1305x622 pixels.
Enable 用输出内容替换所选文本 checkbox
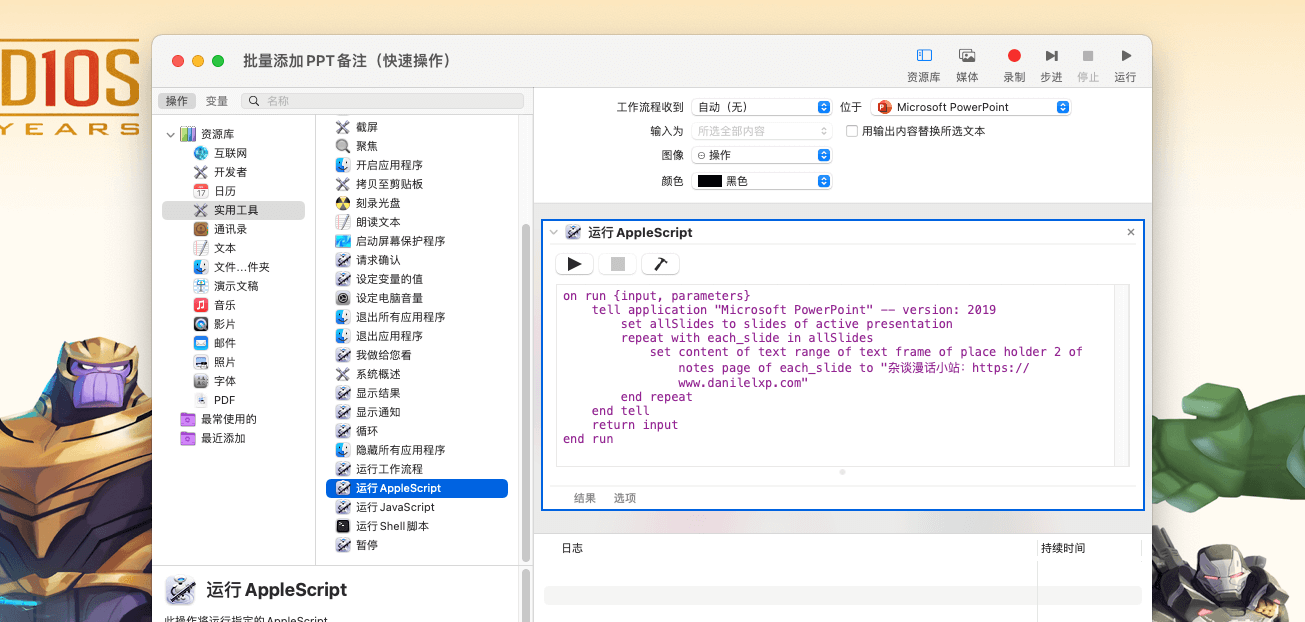(852, 131)
